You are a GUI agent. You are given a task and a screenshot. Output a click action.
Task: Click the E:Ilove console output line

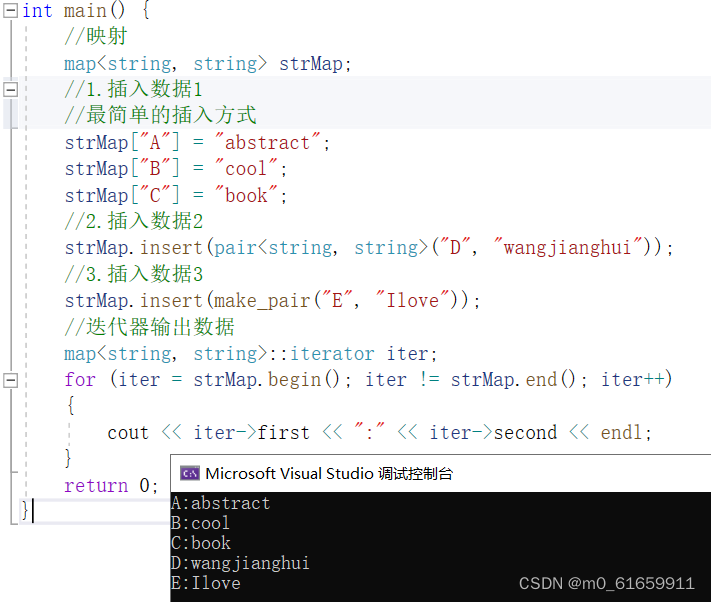coord(205,583)
